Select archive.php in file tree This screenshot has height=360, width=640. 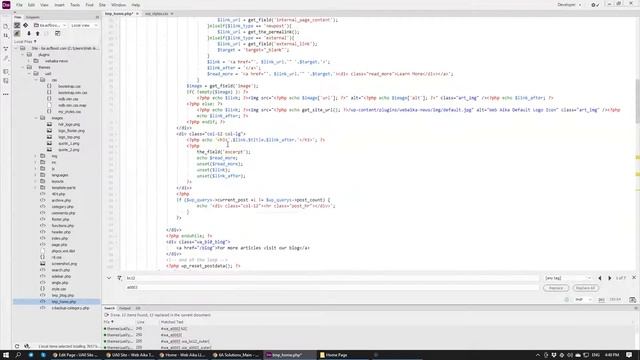coord(62,200)
